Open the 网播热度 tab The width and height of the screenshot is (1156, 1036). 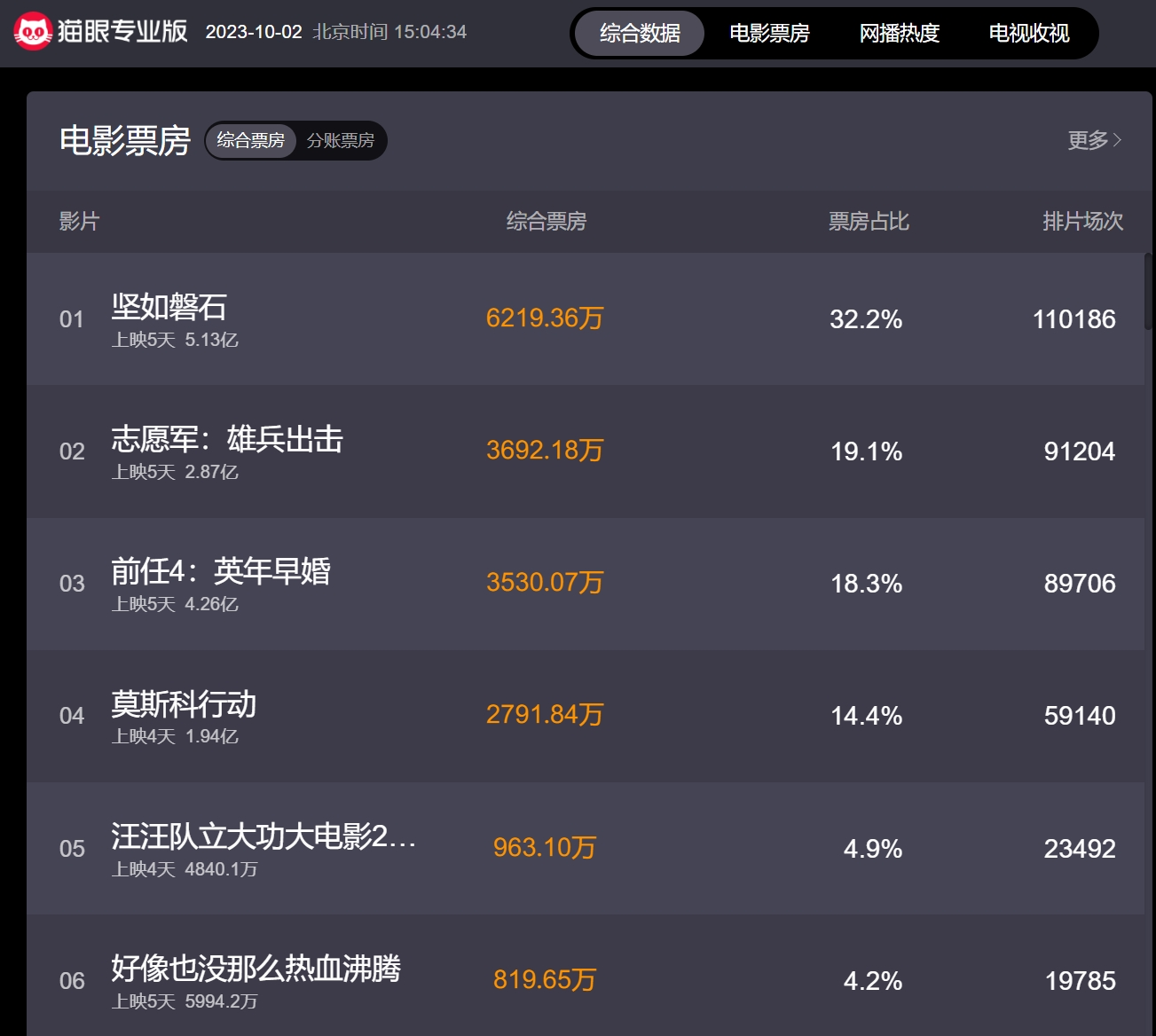pyautogui.click(x=899, y=34)
